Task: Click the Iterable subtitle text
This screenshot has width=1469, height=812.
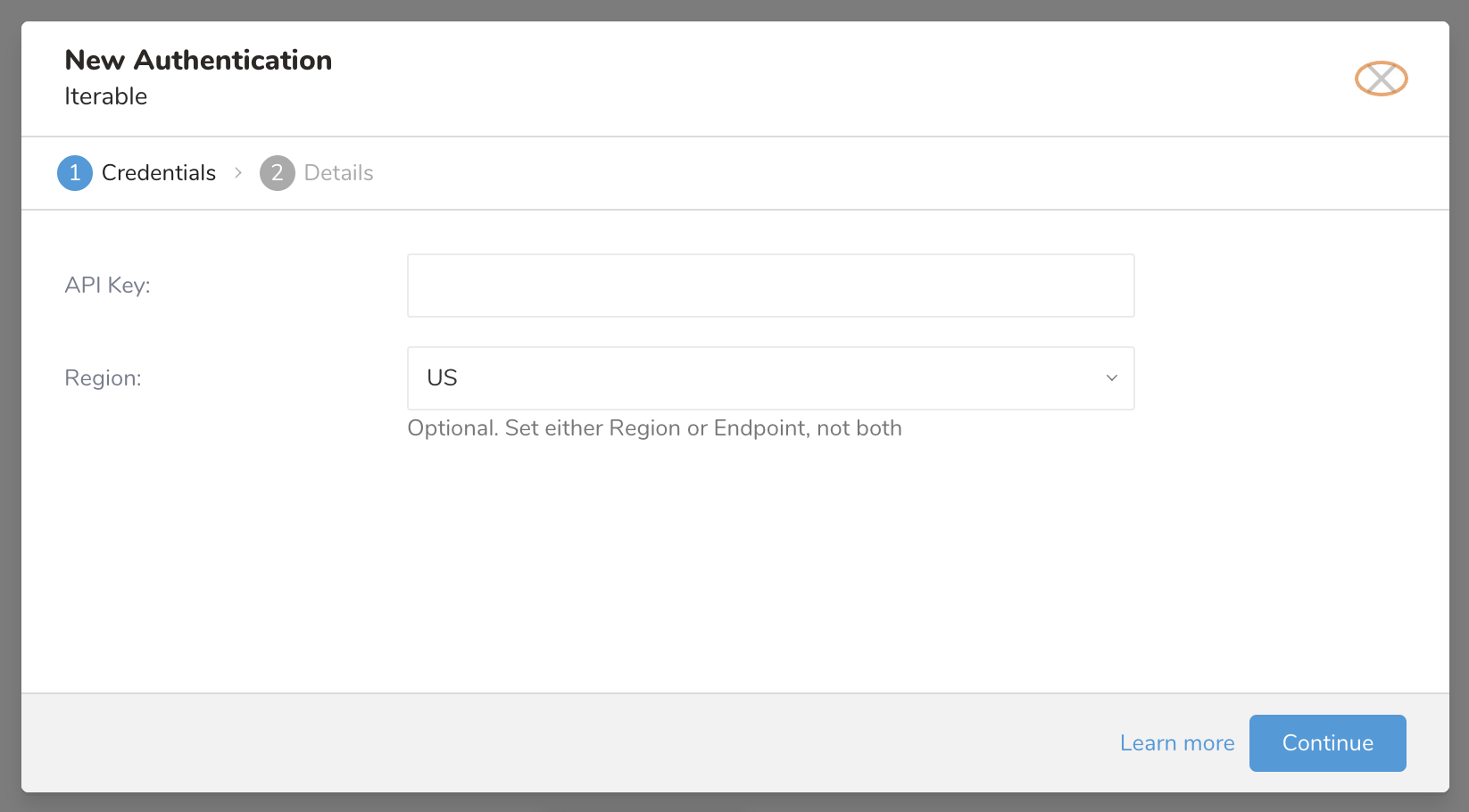Action: pyautogui.click(x=105, y=96)
